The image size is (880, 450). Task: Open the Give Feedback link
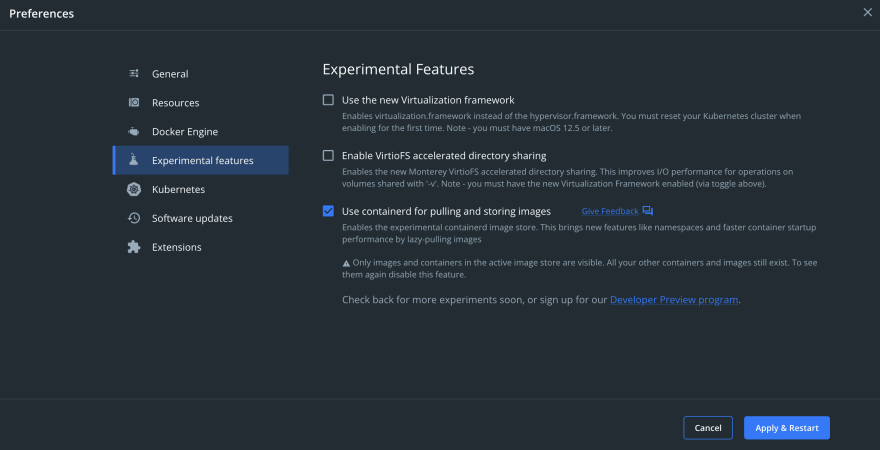pos(610,212)
